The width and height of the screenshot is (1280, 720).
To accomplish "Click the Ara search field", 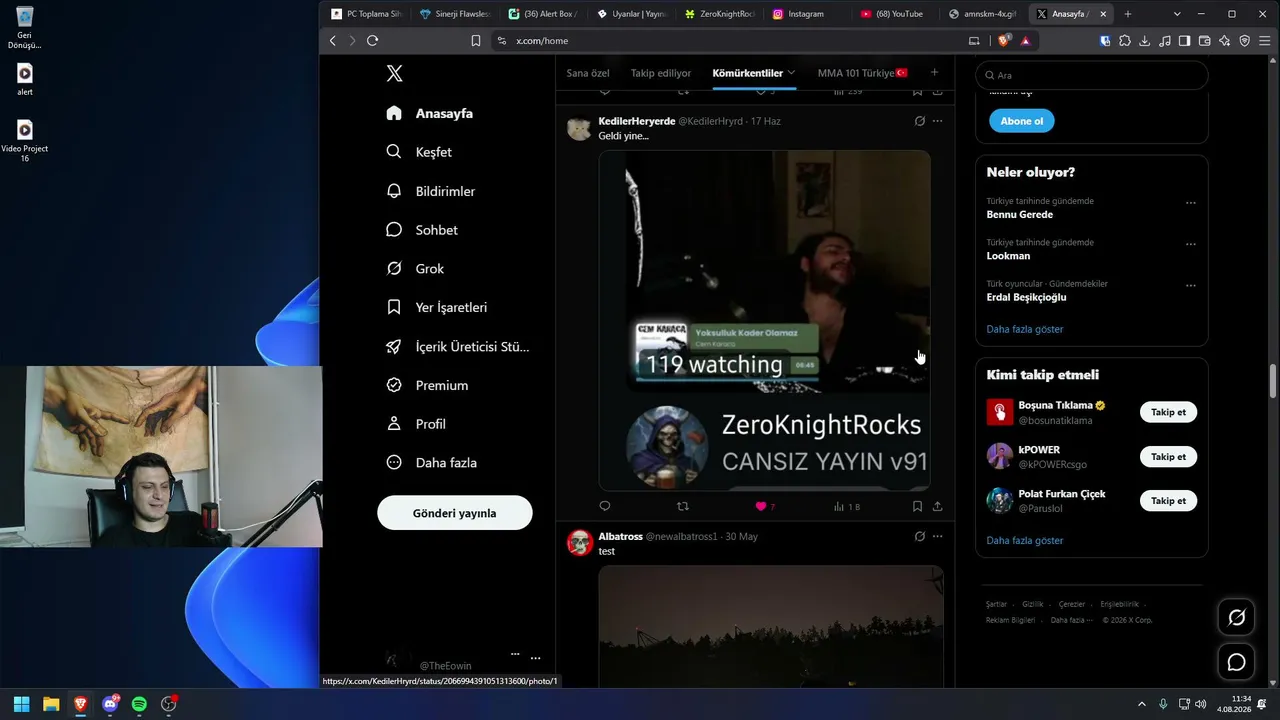I will coord(1092,75).
